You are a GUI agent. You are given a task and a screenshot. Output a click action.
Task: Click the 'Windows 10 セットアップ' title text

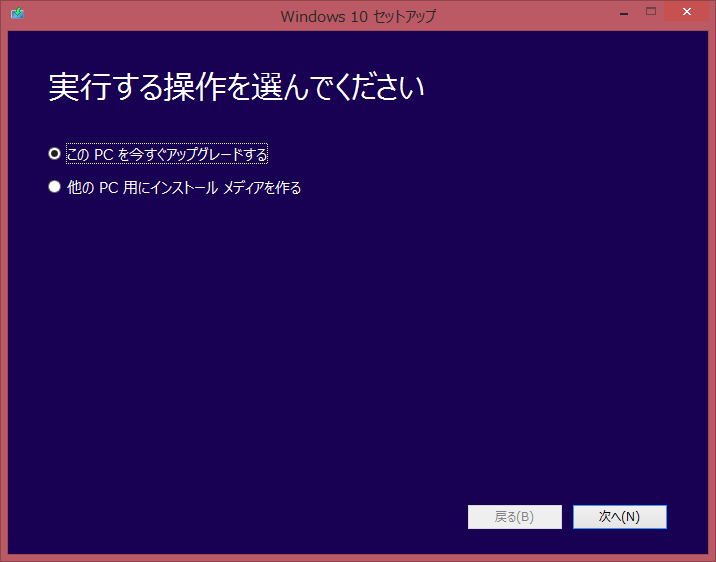[358, 16]
